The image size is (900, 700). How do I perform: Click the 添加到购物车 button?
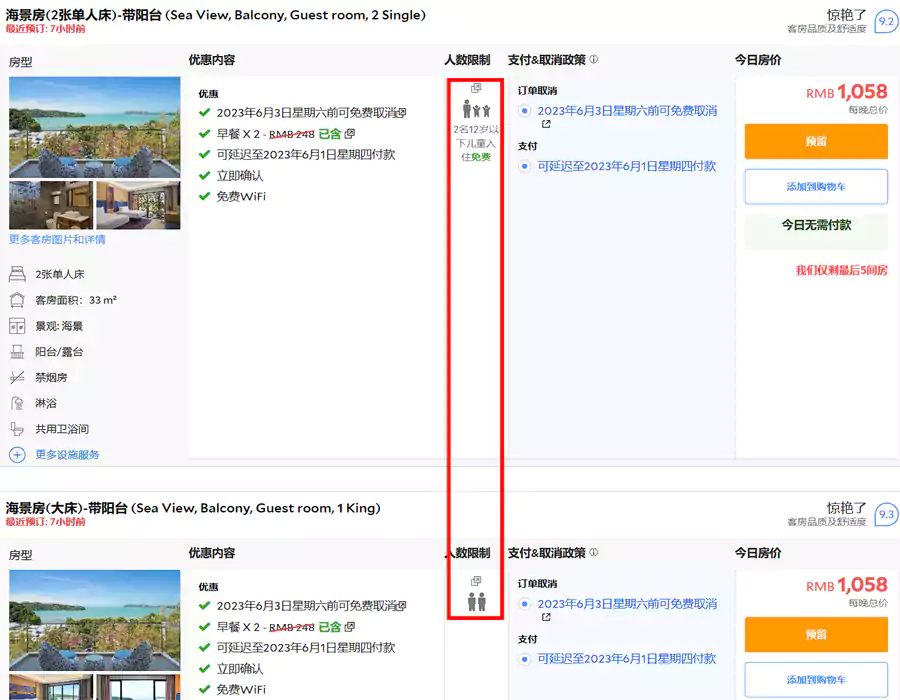click(x=816, y=186)
